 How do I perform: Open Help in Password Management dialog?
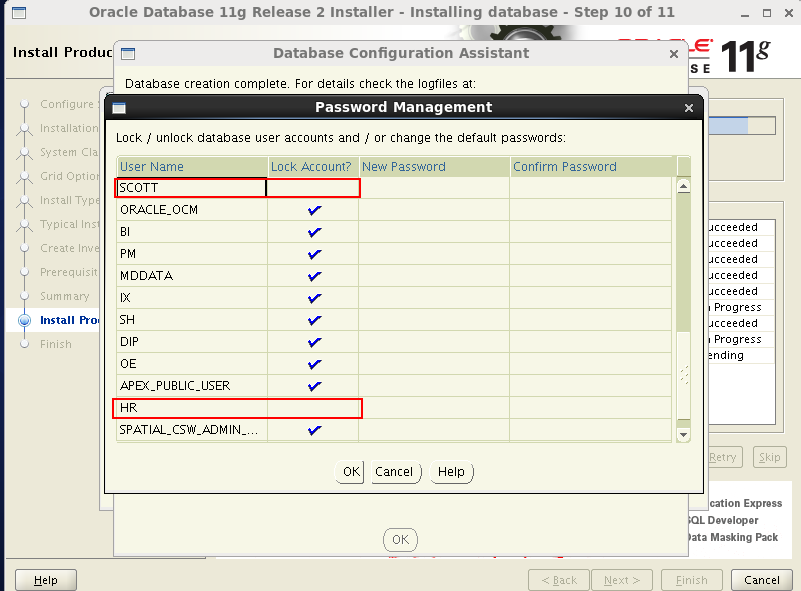(451, 471)
